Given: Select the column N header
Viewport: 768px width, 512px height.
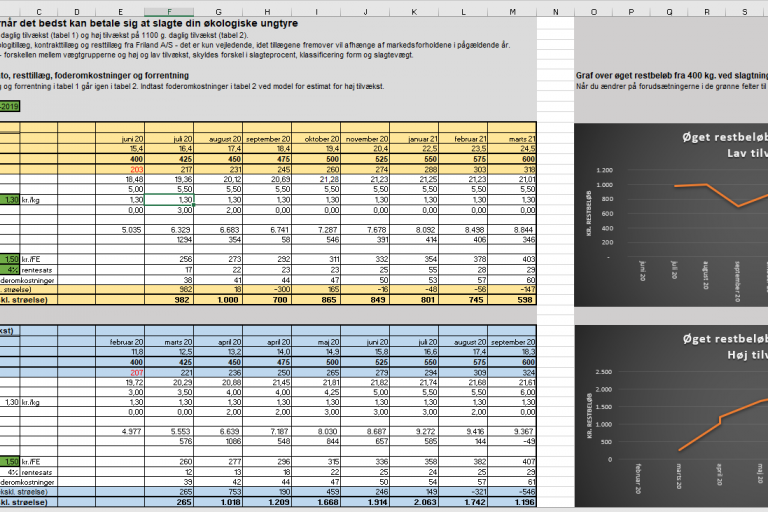Looking at the screenshot, I should [555, 11].
